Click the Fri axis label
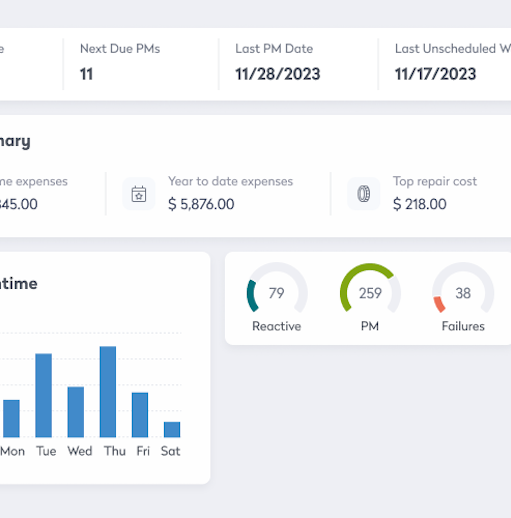This screenshot has width=511, height=518. coord(143,451)
